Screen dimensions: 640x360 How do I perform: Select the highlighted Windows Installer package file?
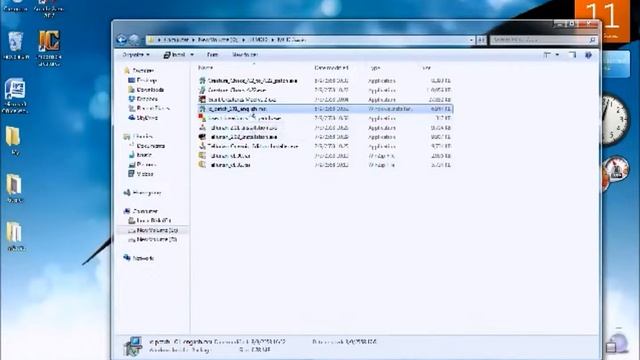click(325, 109)
